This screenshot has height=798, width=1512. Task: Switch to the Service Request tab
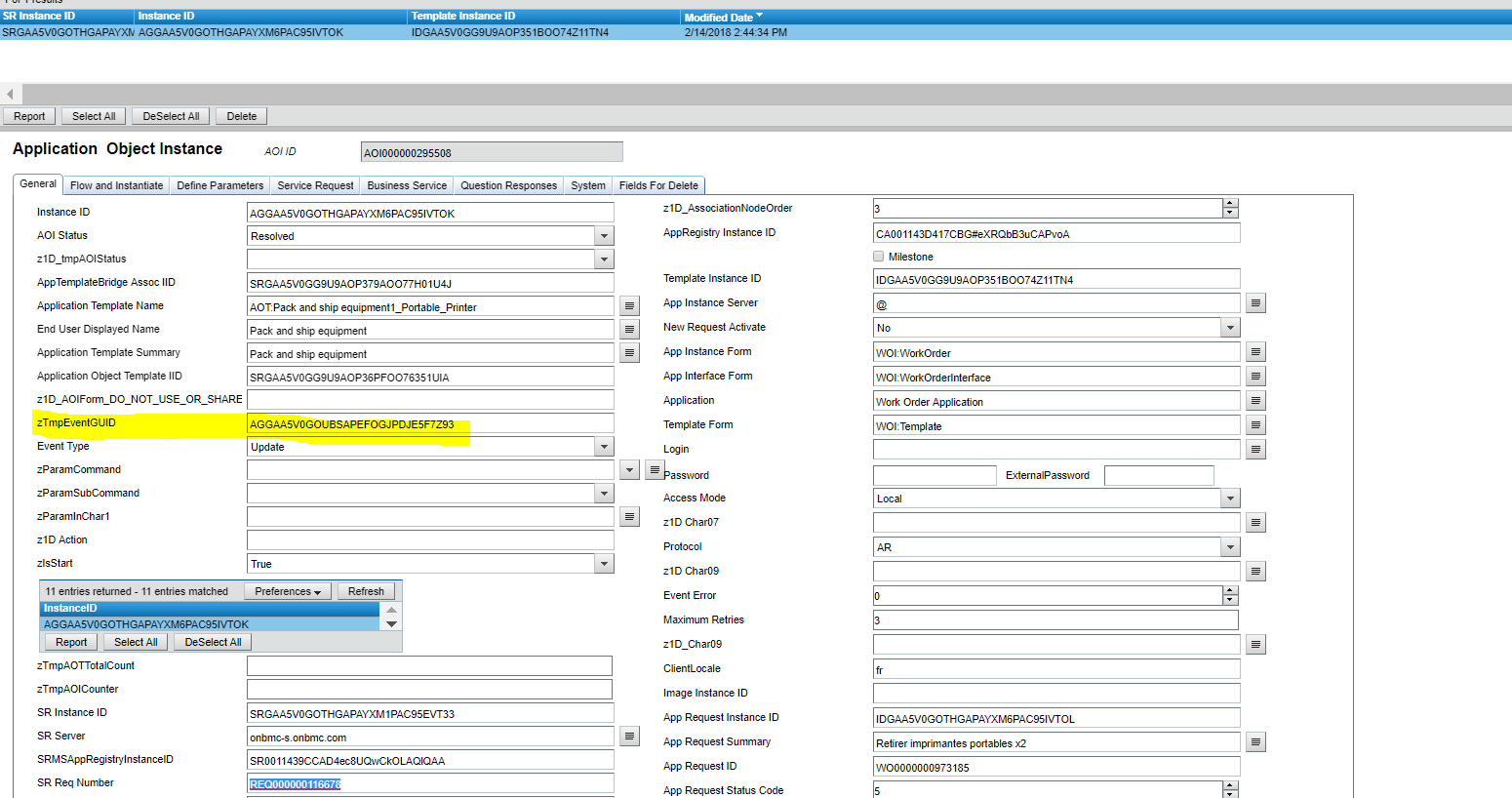[x=315, y=185]
